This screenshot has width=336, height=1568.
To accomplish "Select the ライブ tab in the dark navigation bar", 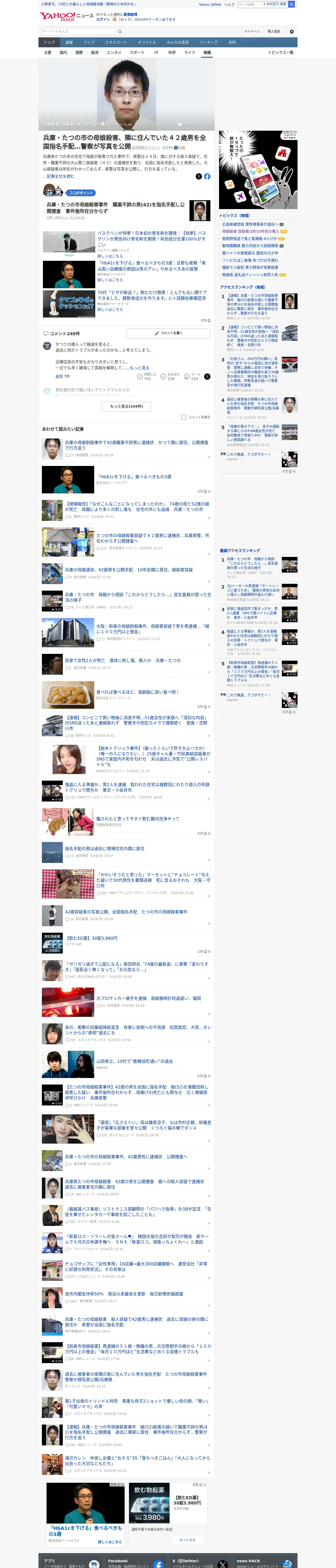I will coord(89,42).
